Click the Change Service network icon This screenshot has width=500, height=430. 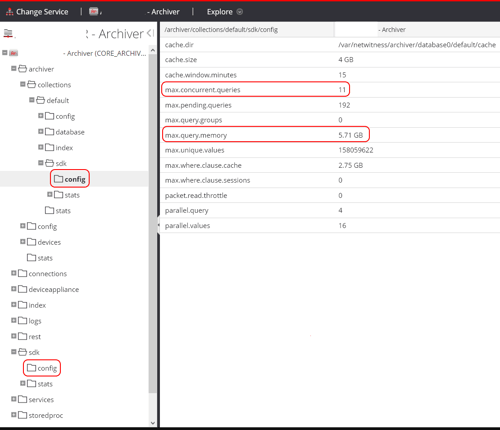[x=10, y=12]
